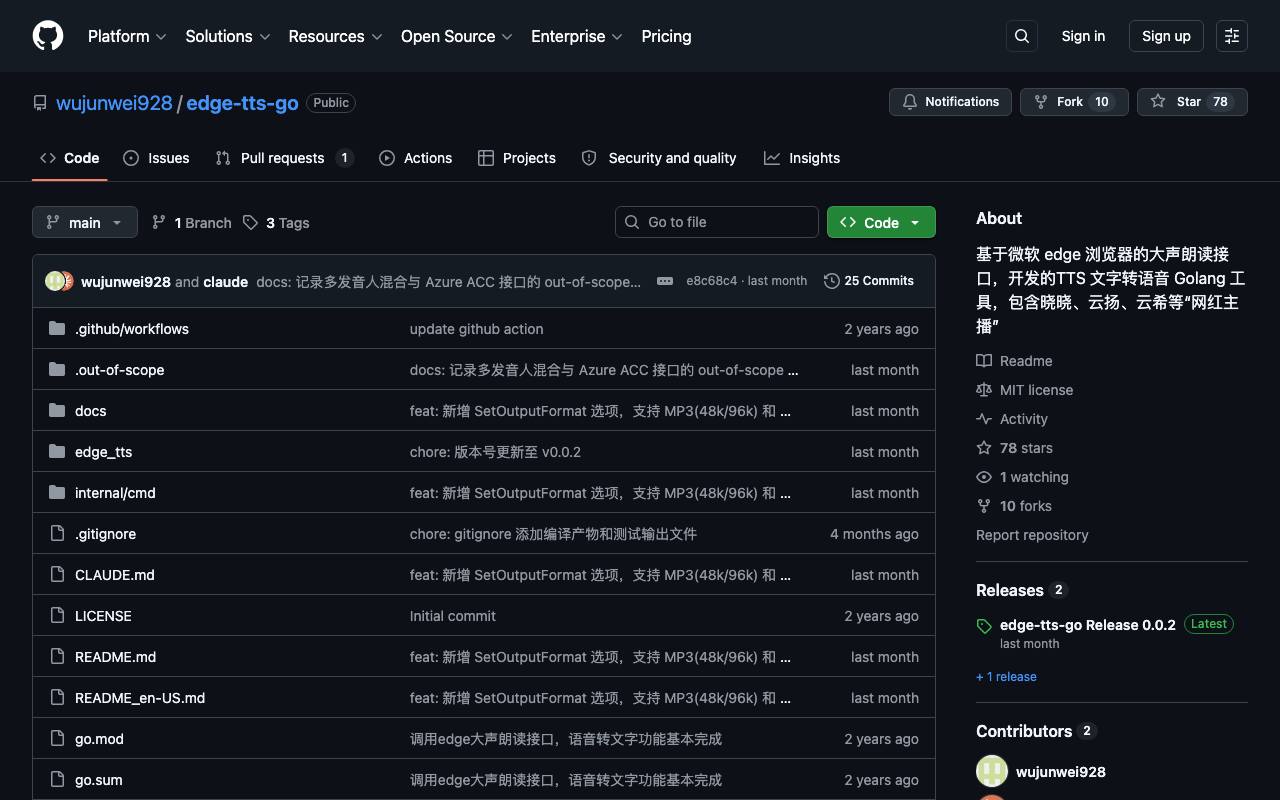Expand the commit message ellipsis button

pyautogui.click(x=665, y=281)
